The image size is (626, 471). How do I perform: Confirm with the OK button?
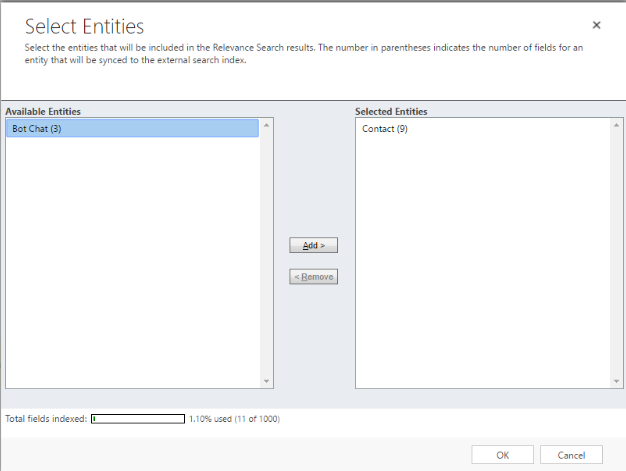click(x=502, y=455)
